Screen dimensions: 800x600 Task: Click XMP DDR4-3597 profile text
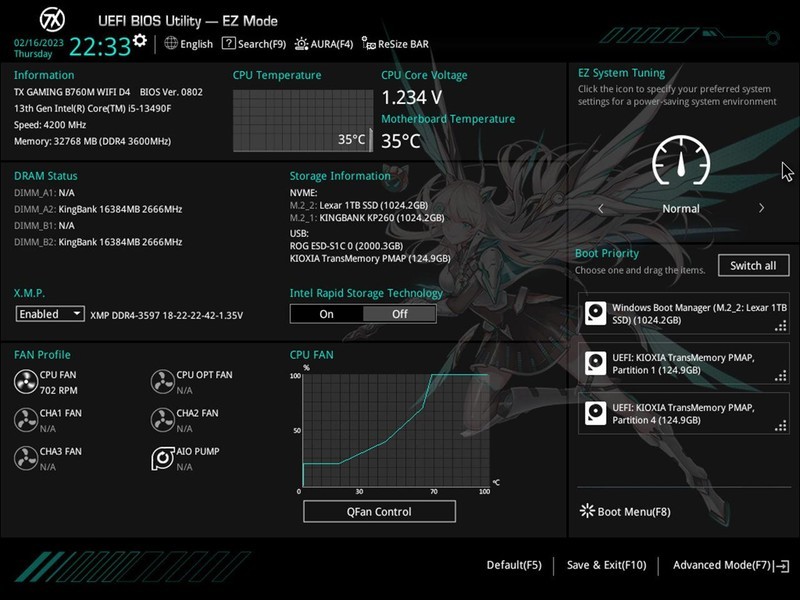(x=166, y=315)
